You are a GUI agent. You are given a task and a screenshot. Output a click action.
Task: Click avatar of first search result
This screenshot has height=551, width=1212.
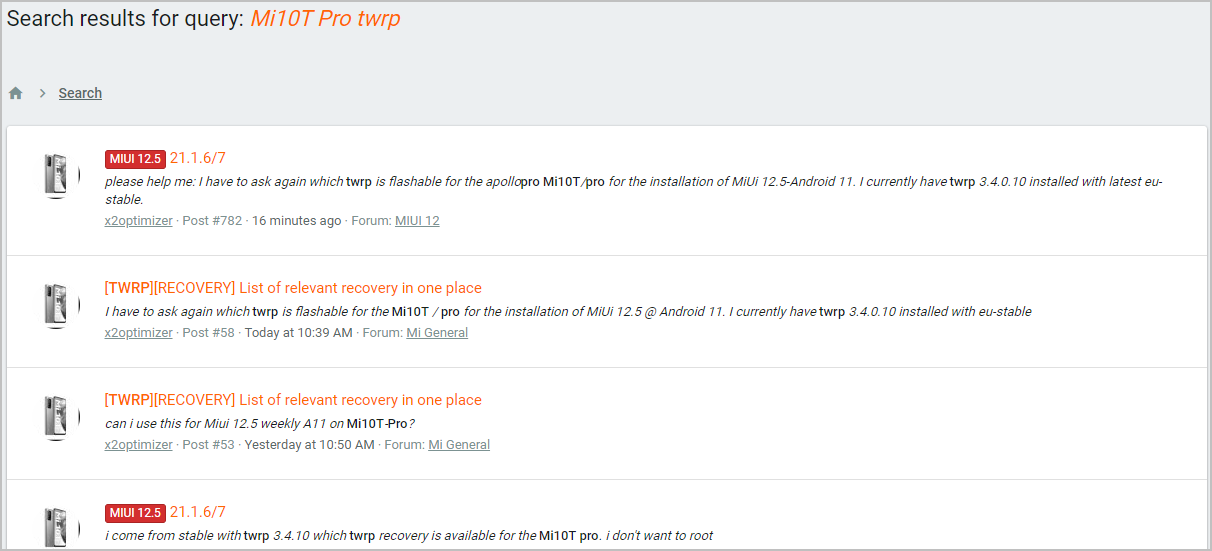point(62,176)
